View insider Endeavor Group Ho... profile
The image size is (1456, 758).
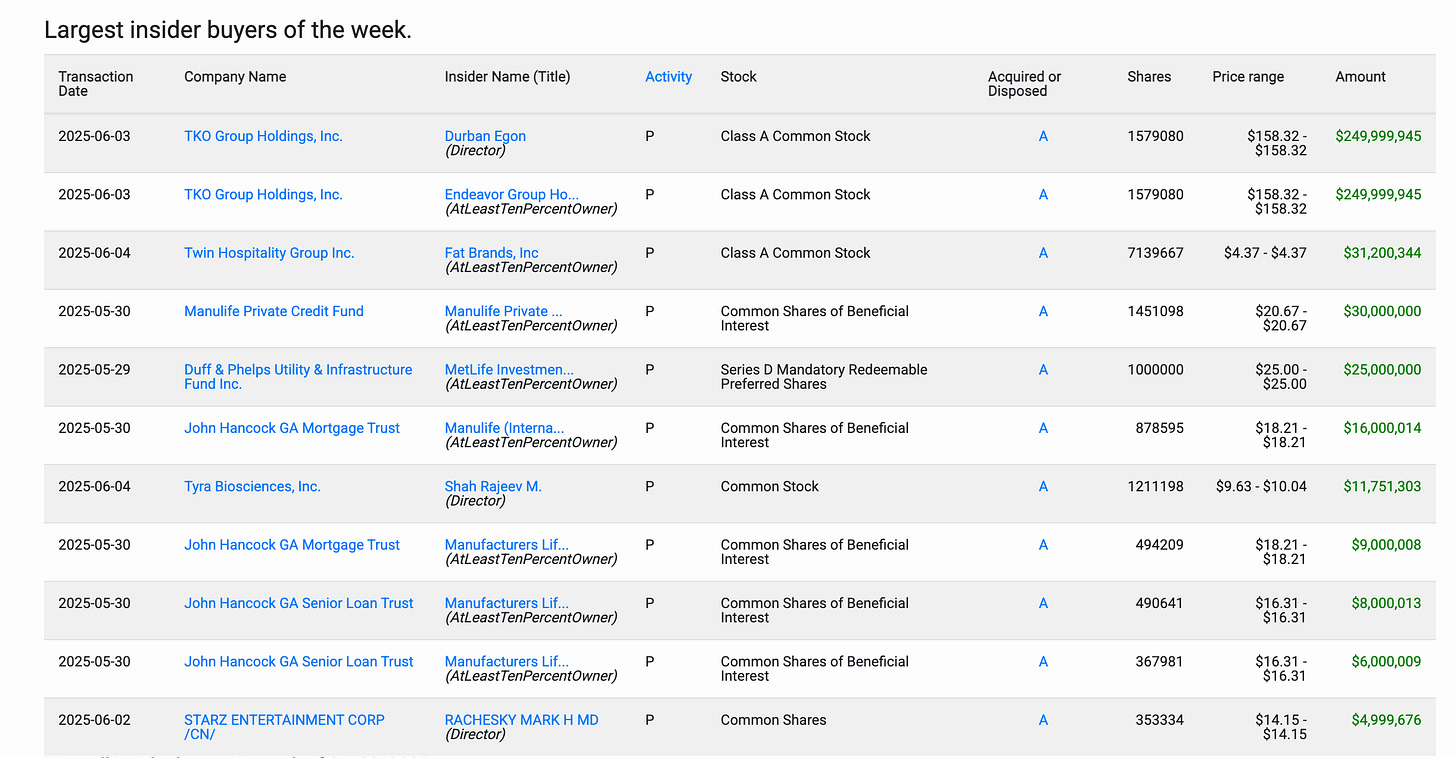click(512, 195)
